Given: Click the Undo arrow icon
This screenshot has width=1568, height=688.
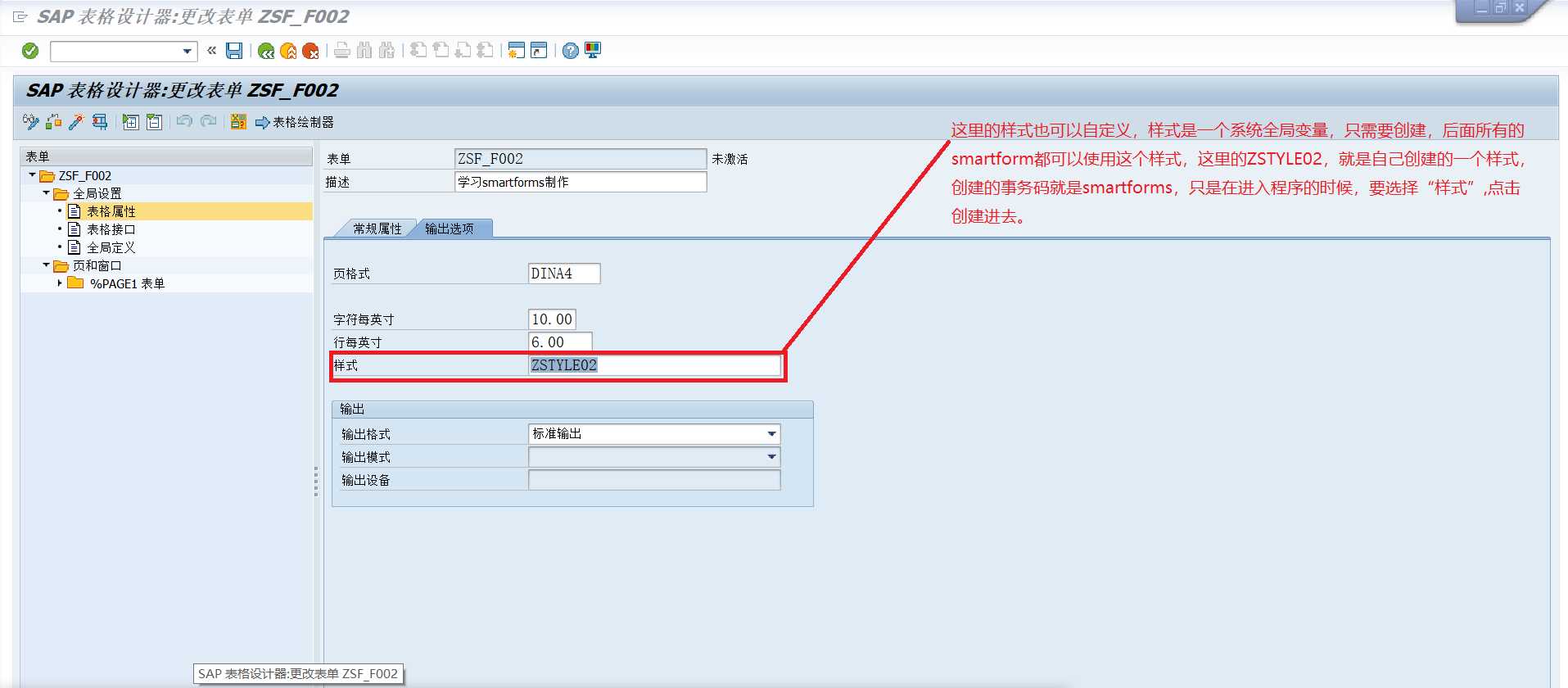Looking at the screenshot, I should point(184,121).
